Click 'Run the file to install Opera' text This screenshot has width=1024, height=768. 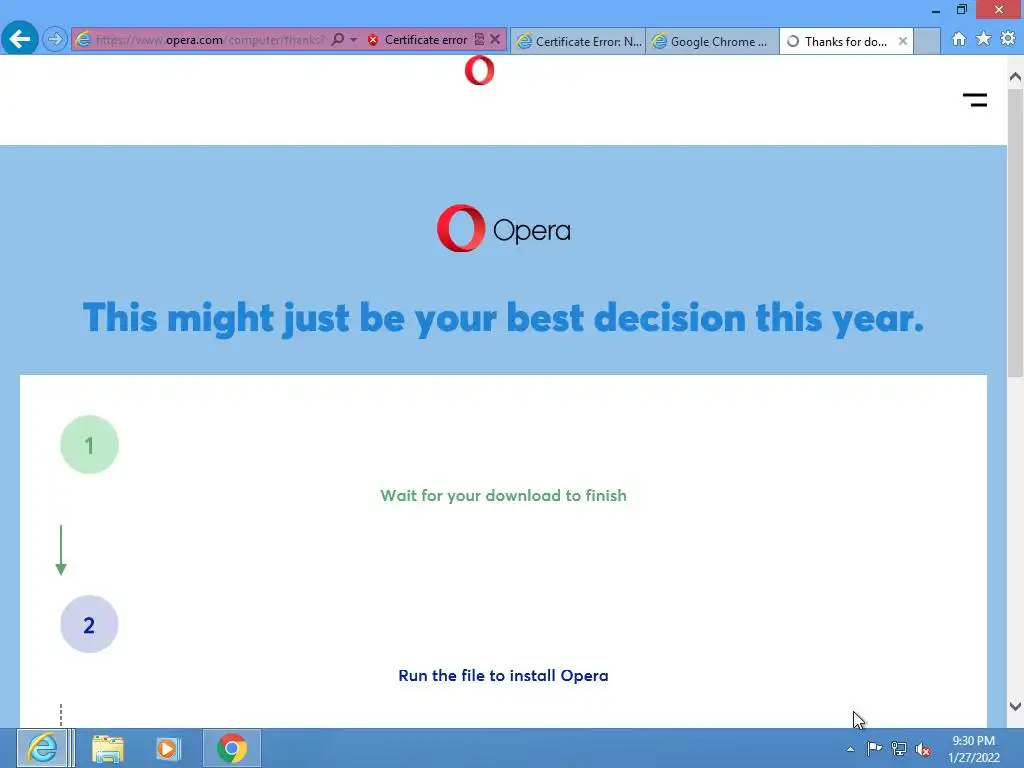(x=504, y=675)
